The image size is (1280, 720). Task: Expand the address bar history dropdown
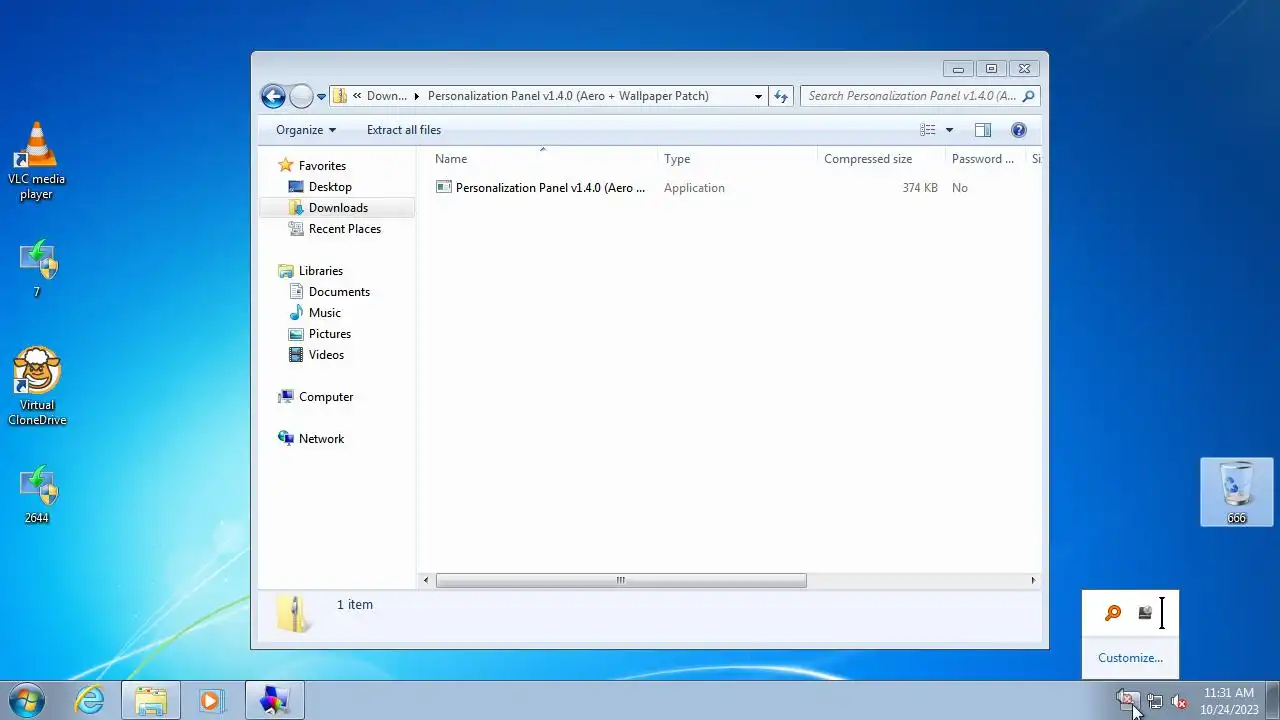(x=758, y=96)
